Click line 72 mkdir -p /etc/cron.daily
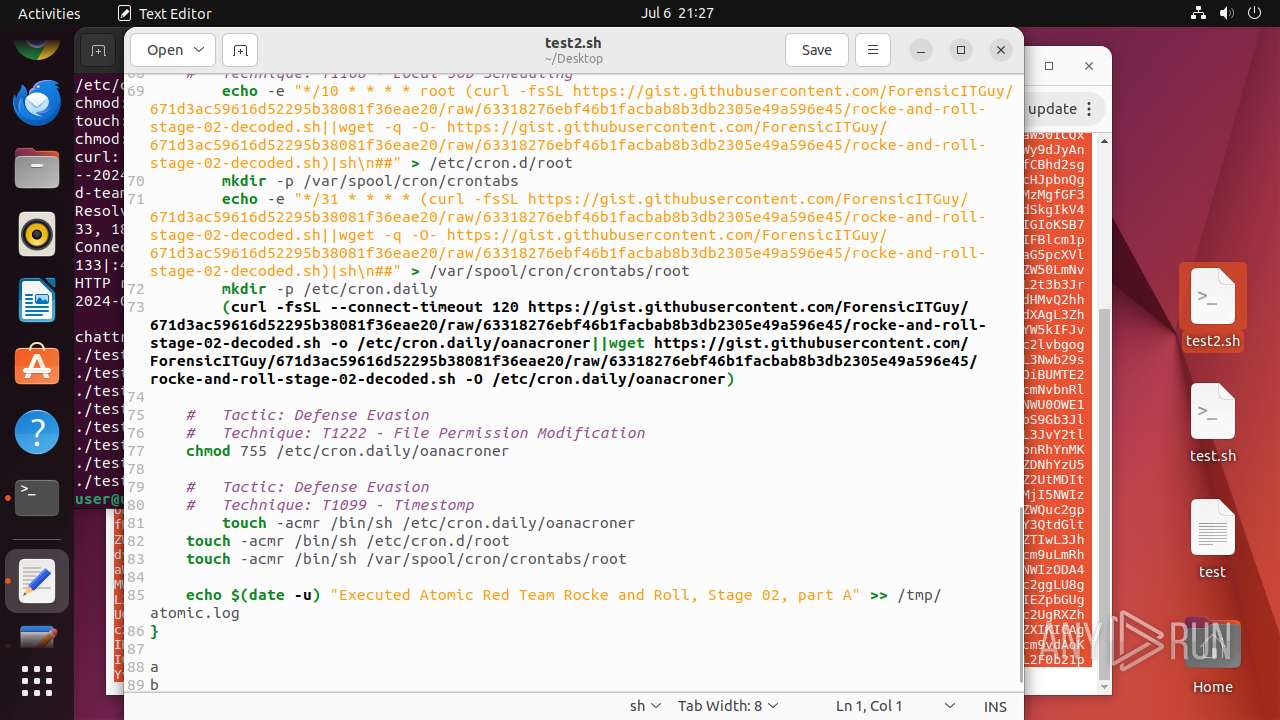This screenshot has height=720, width=1280. (330, 289)
